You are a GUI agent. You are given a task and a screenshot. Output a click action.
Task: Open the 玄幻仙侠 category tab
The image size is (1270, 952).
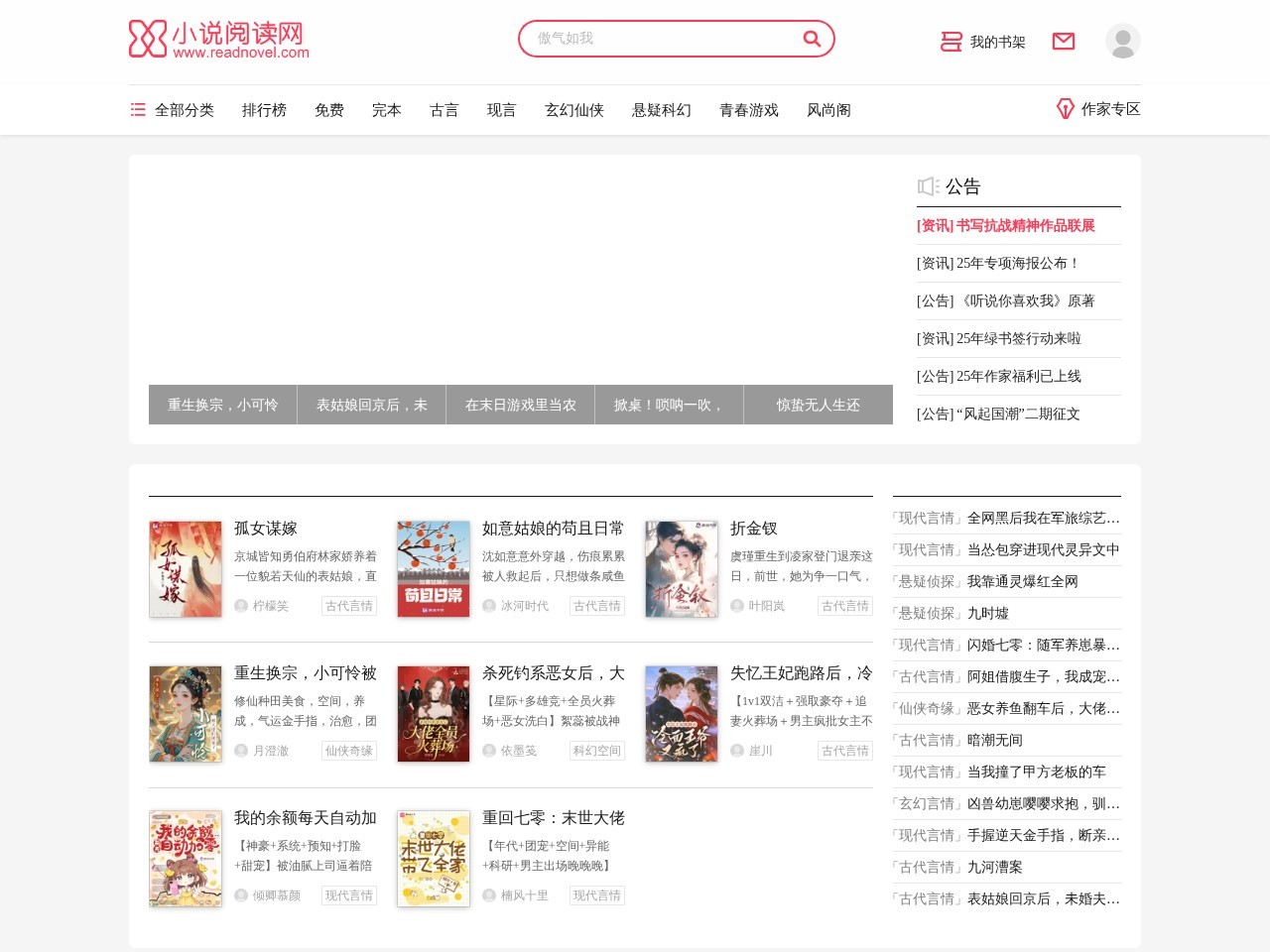[575, 110]
